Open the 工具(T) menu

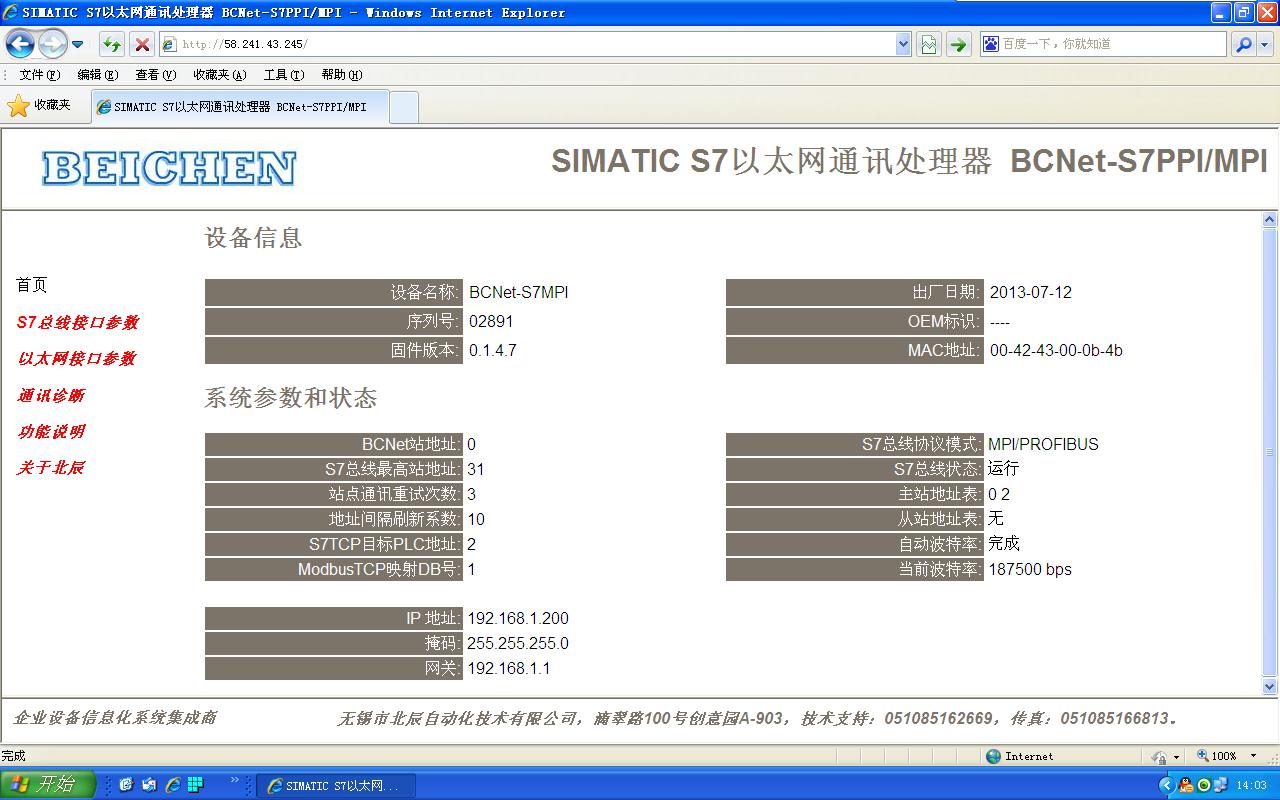pos(283,75)
